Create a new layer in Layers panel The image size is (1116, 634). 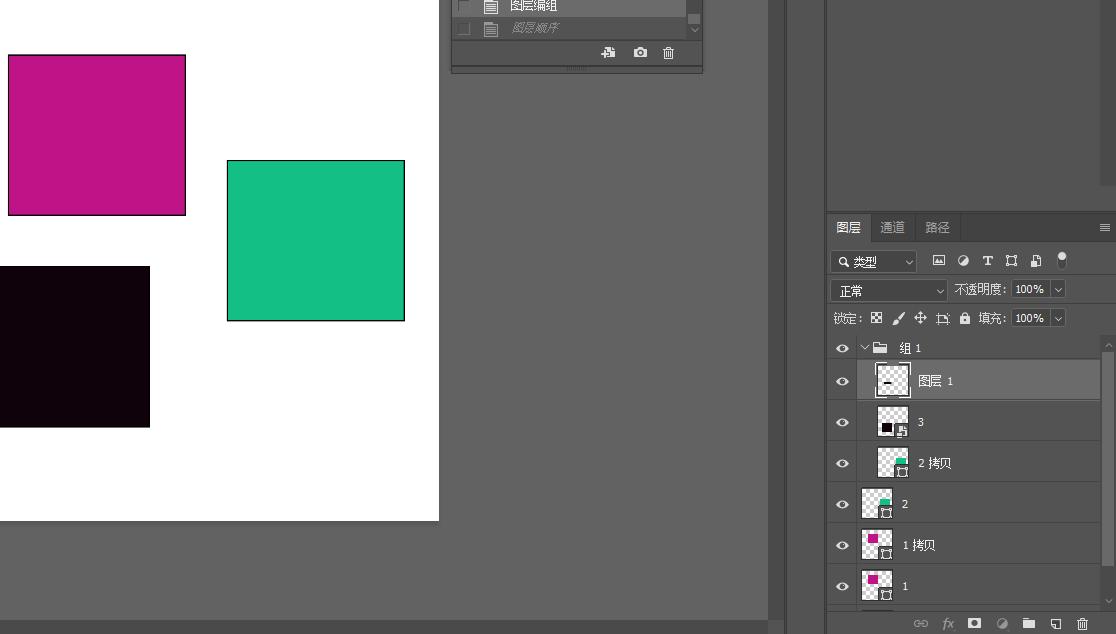coord(1055,624)
